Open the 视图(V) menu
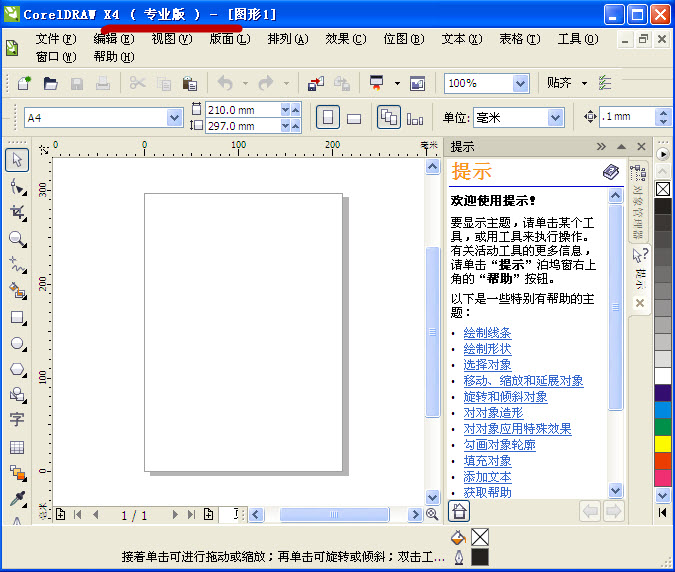Viewport: 675px width, 572px height. 172,39
